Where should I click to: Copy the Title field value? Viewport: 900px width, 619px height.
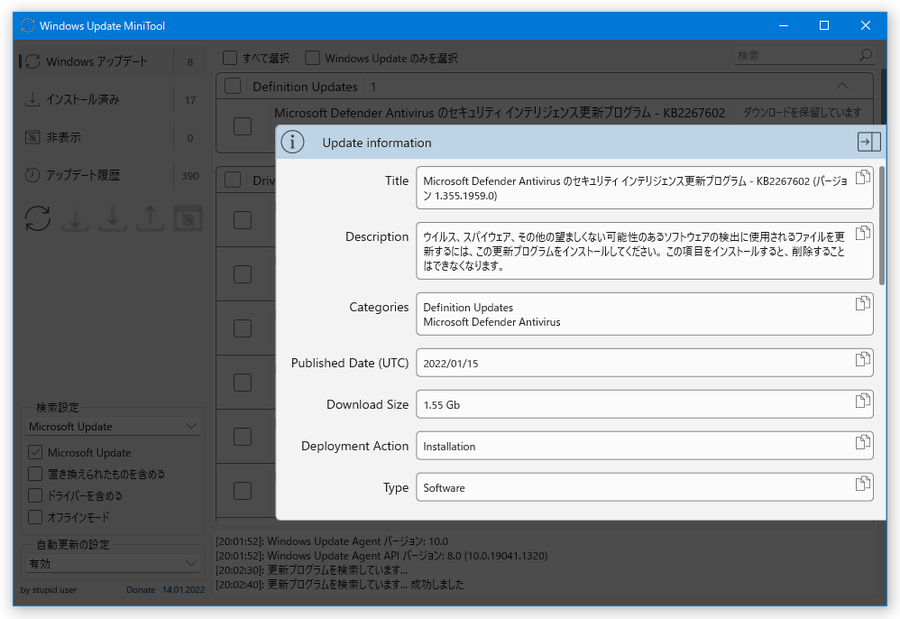862,177
